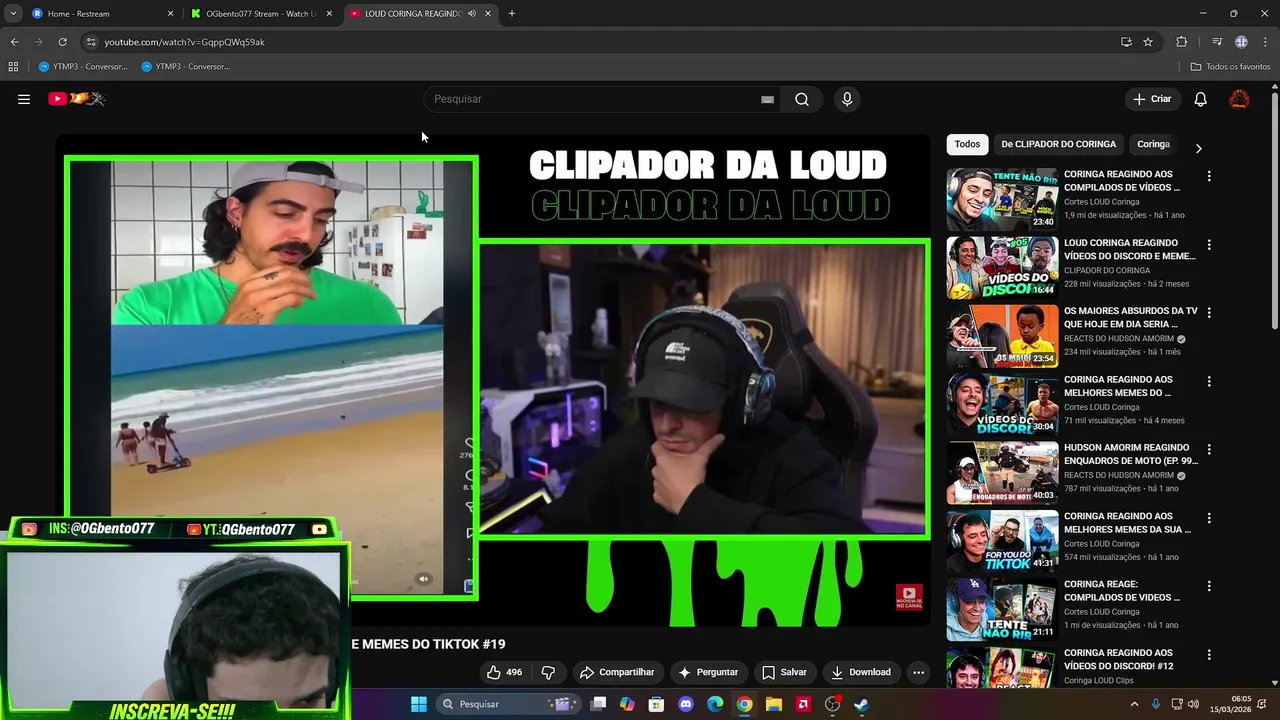
Task: Click the Windows taskbar Pesquisar box
Action: [508, 704]
